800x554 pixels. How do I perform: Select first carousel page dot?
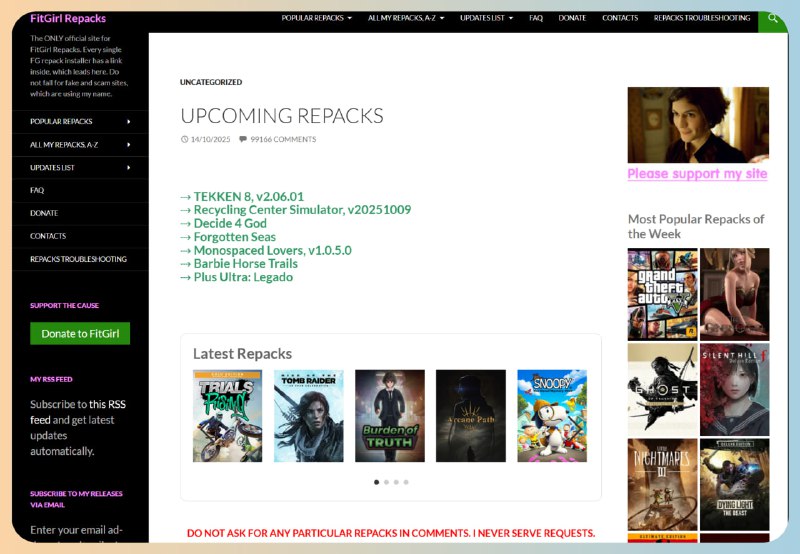[x=377, y=482]
